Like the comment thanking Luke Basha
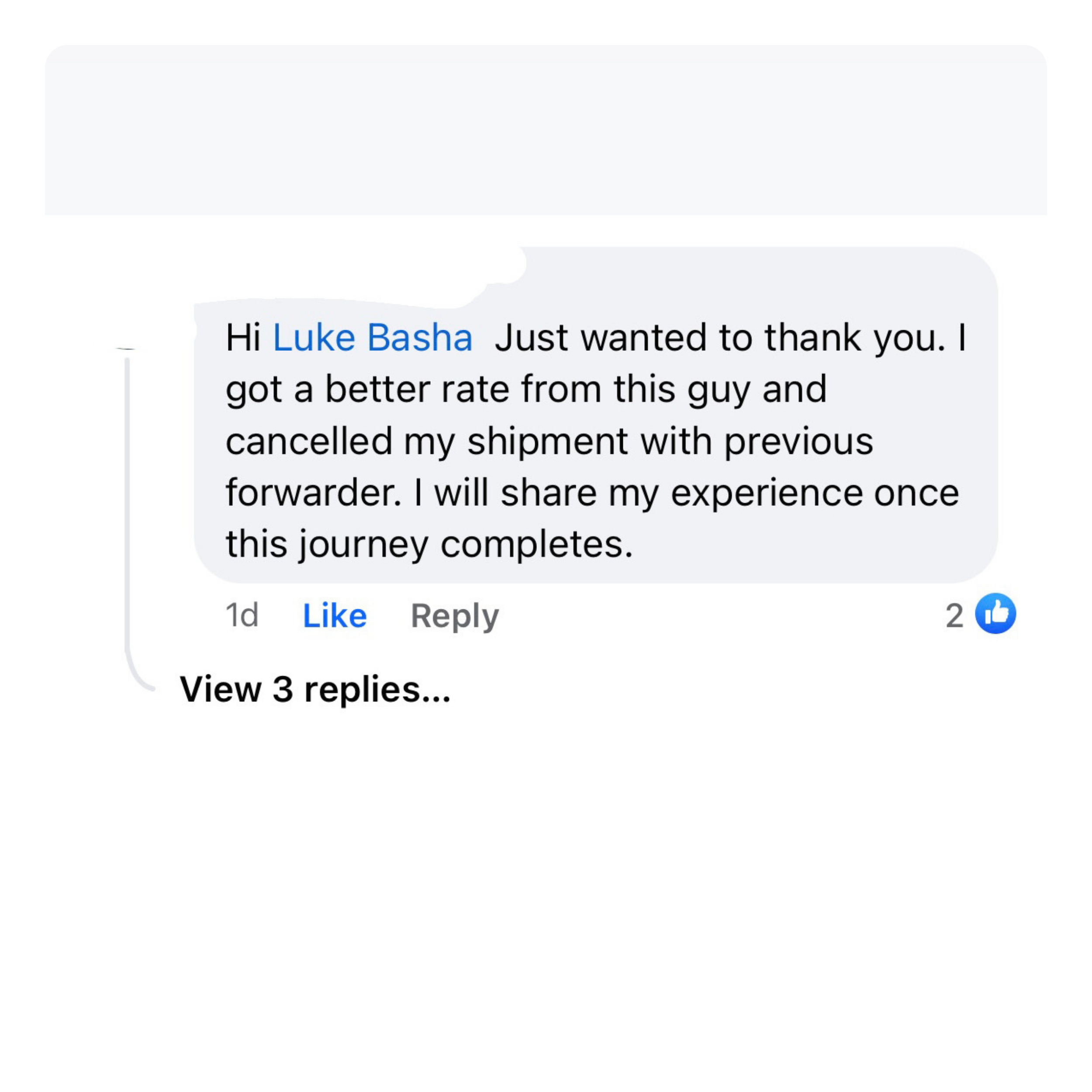1092x1092 pixels. [x=335, y=615]
